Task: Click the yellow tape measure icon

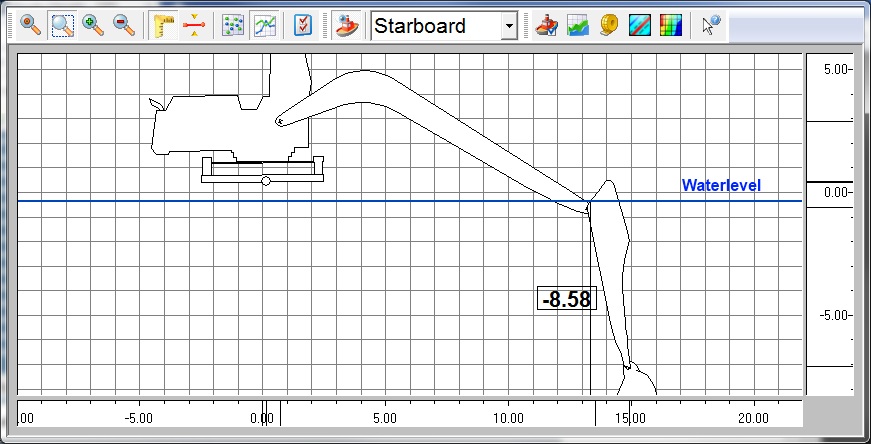Action: click(x=609, y=26)
